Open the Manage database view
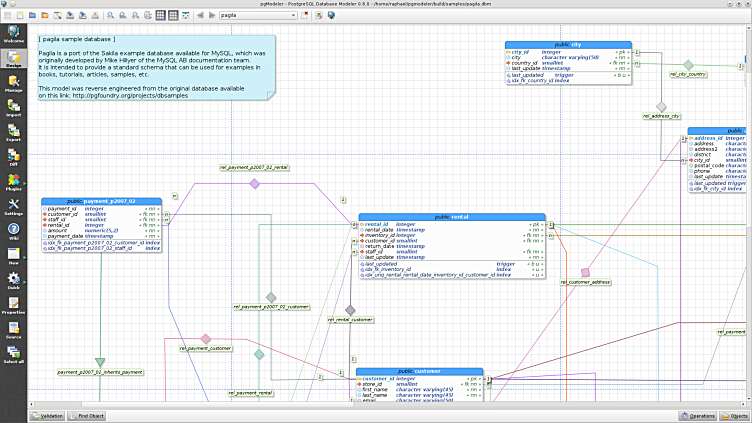This screenshot has width=752, height=423. (13, 83)
